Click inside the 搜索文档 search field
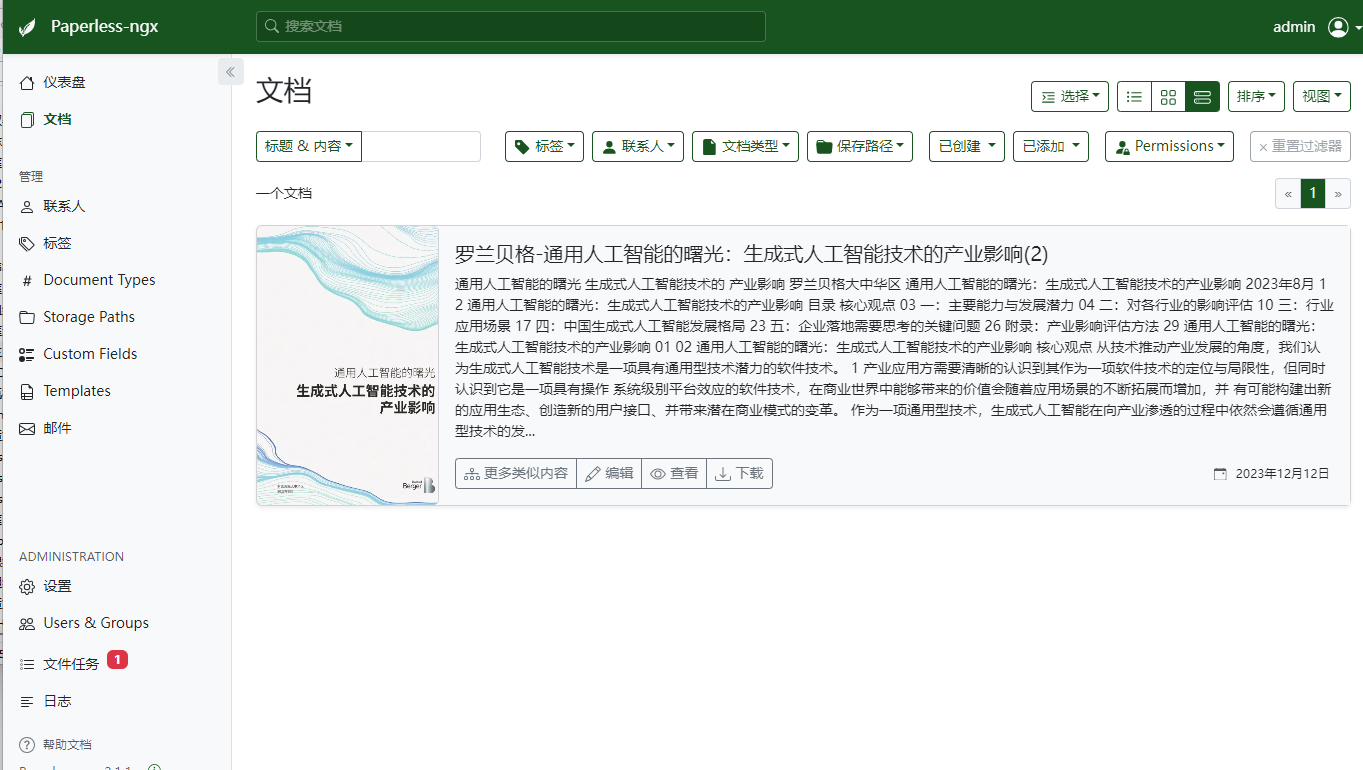1363x770 pixels. click(x=512, y=26)
